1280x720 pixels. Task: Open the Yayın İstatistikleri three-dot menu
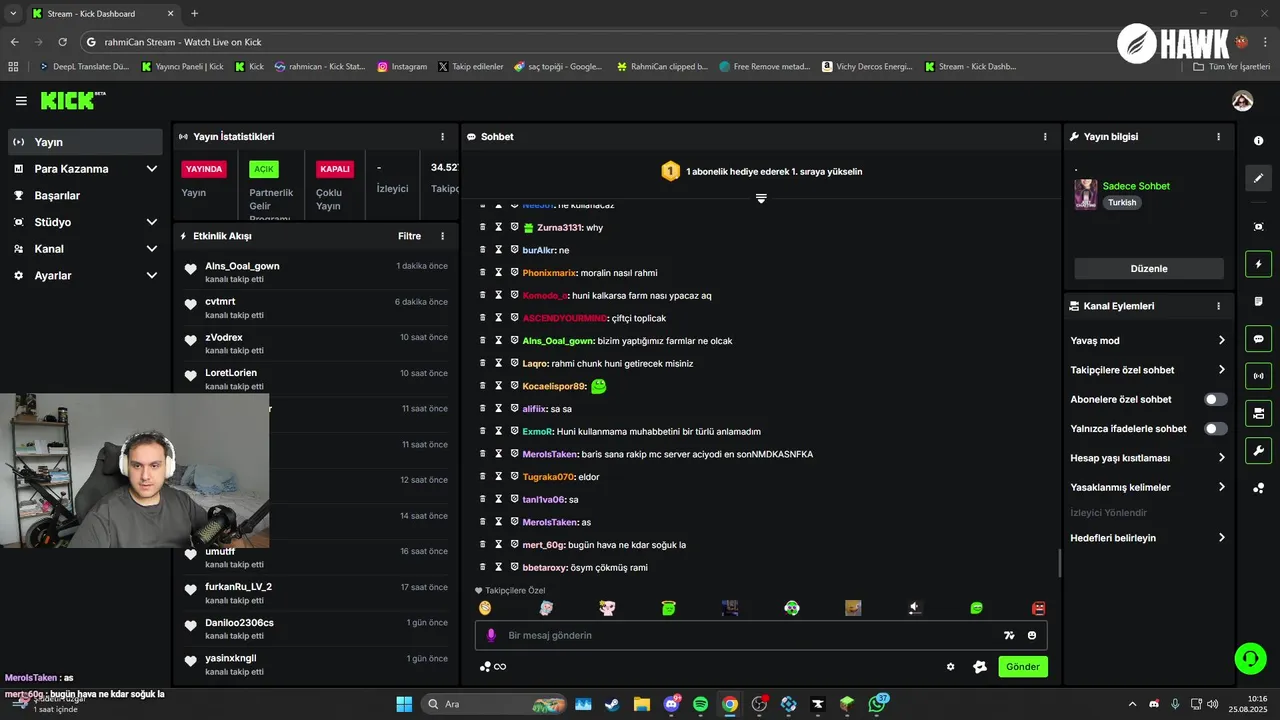coord(443,136)
